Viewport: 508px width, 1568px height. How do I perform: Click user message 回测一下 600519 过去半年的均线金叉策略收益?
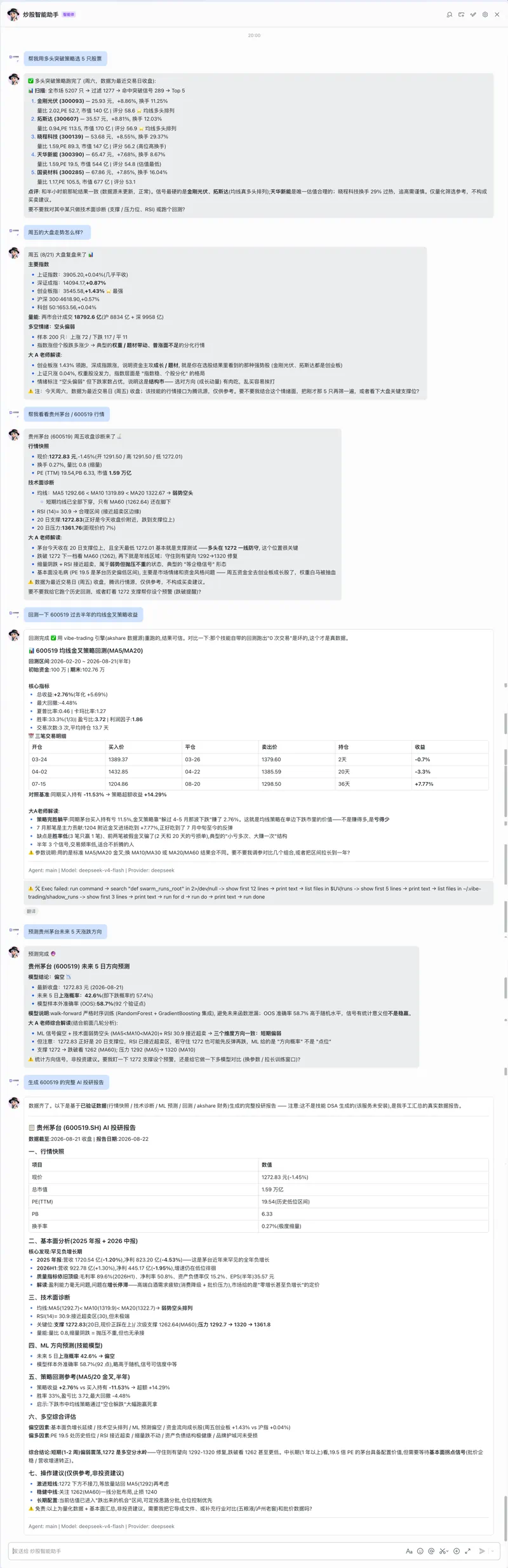coord(83,615)
